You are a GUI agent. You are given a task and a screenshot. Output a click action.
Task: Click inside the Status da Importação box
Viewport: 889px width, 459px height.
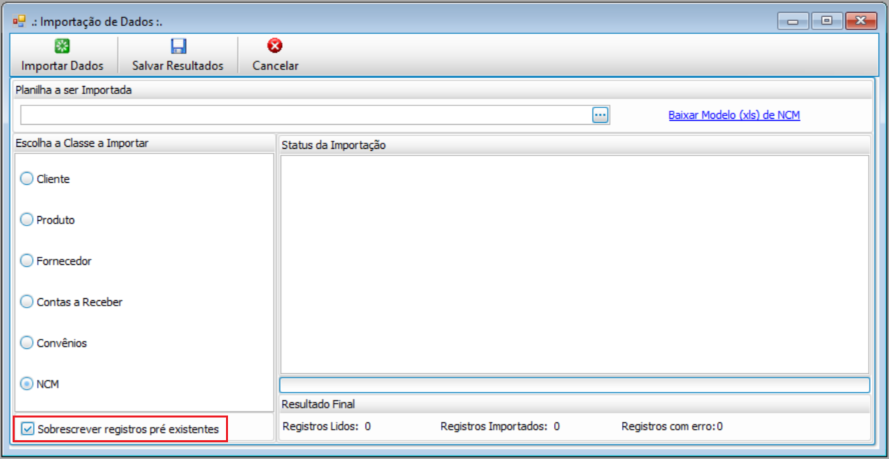click(x=574, y=265)
